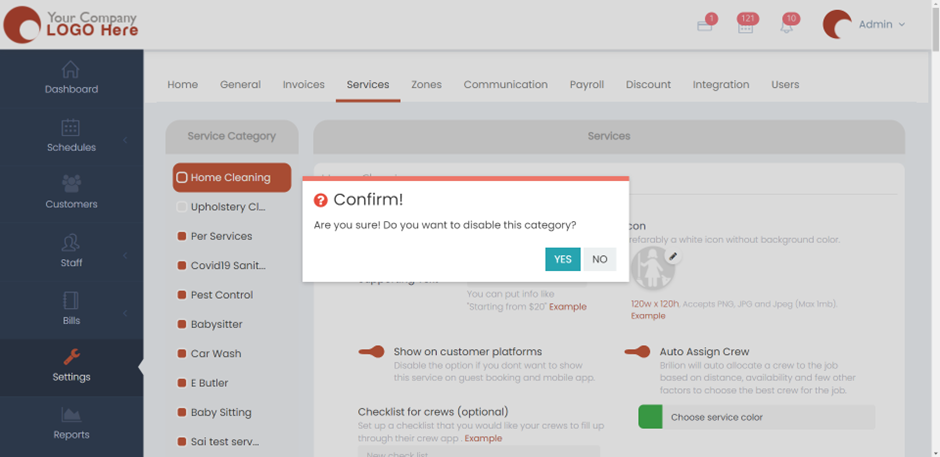
Task: Open Schedules calendar icon in sidebar
Action: click(70, 127)
